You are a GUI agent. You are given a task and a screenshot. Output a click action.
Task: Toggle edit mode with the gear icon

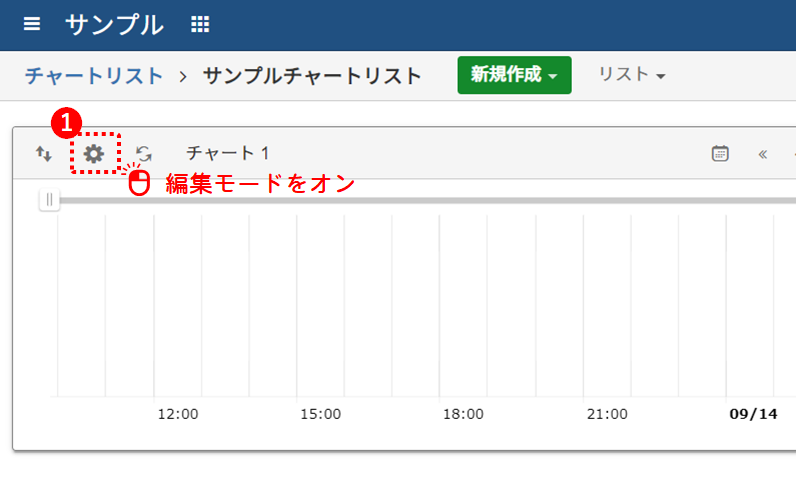pos(94,153)
